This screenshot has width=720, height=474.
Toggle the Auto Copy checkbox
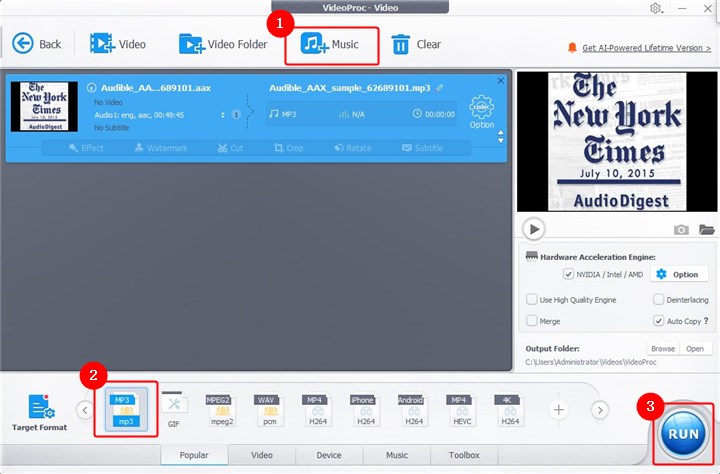[658, 321]
